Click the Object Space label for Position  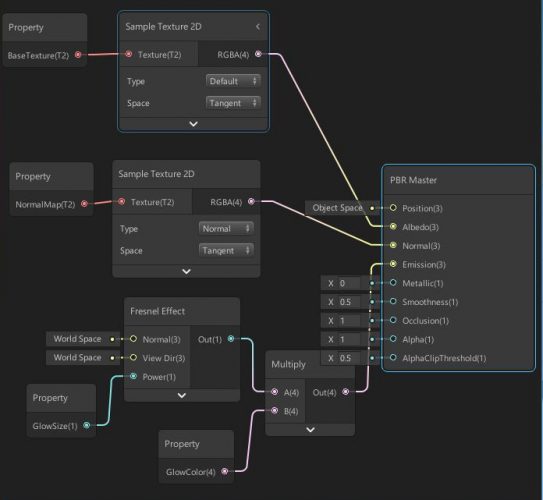pyautogui.click(x=337, y=208)
